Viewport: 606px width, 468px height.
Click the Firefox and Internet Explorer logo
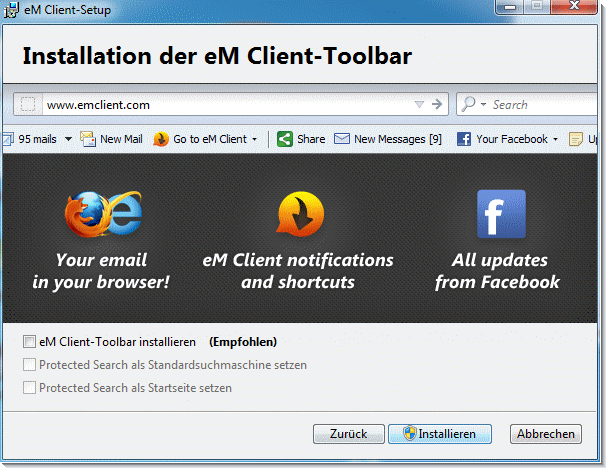coord(103,214)
